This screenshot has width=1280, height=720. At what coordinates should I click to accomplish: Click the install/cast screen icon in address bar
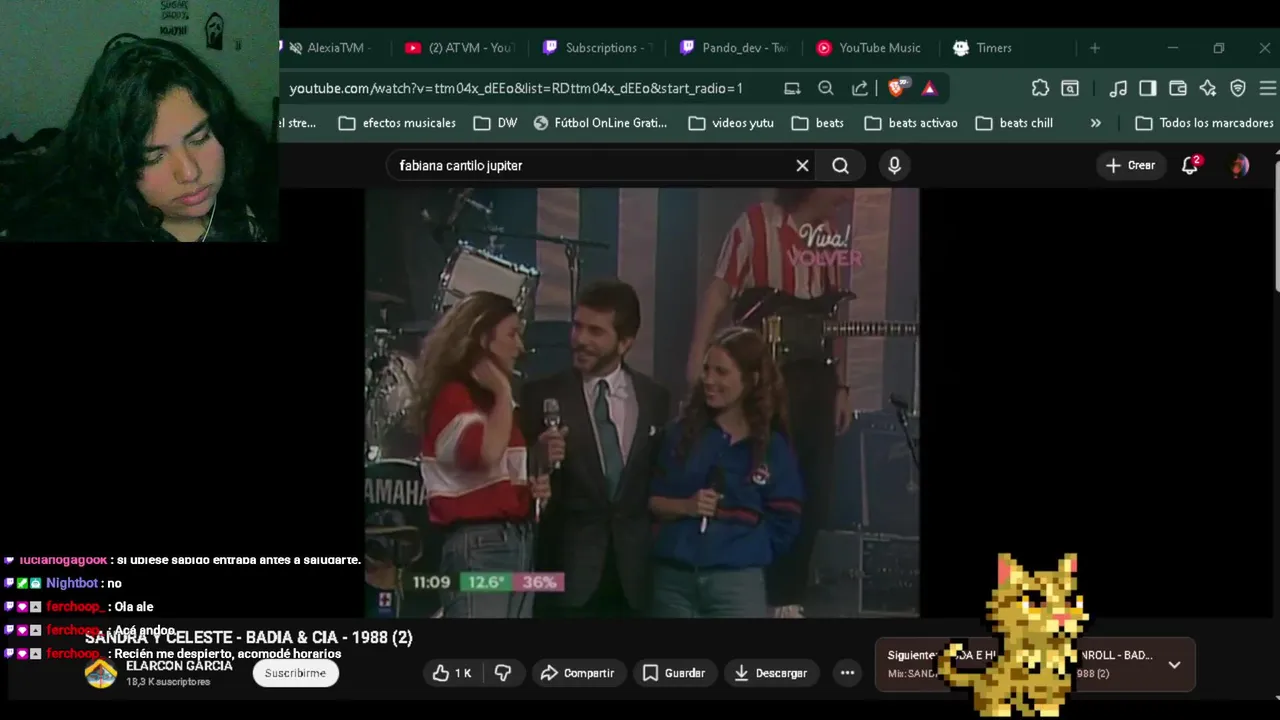[x=792, y=88]
